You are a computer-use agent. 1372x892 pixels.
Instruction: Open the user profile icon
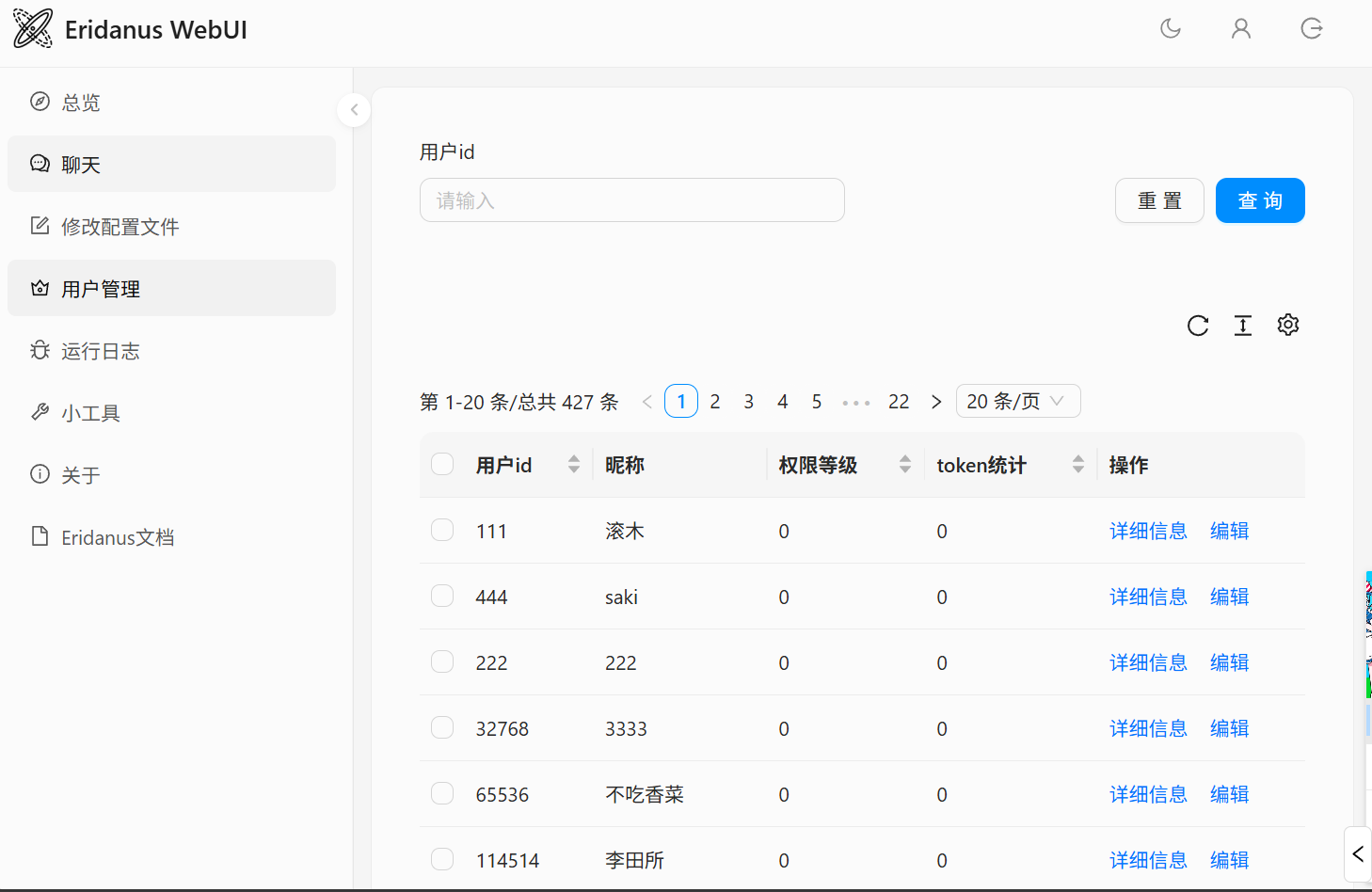(x=1241, y=29)
